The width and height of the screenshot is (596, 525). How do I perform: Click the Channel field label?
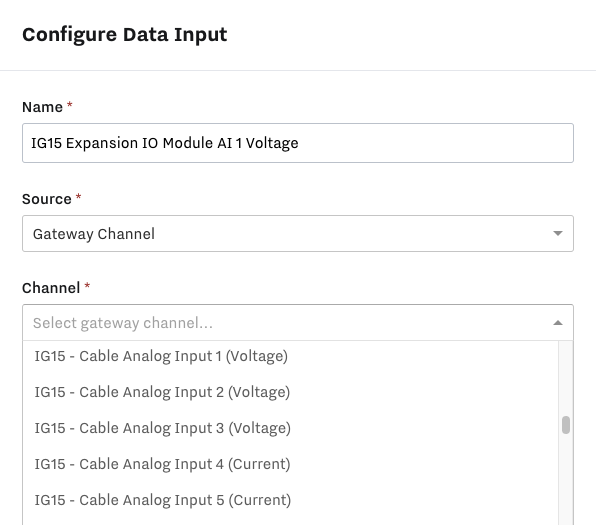click(51, 288)
